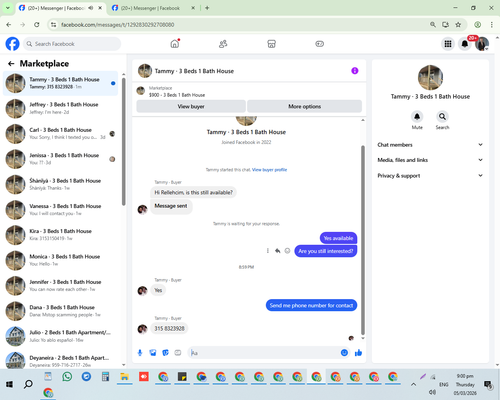Viewport: 500px width, 400px height.
Task: Open Windows taskbar search
Action: [x=28, y=384]
